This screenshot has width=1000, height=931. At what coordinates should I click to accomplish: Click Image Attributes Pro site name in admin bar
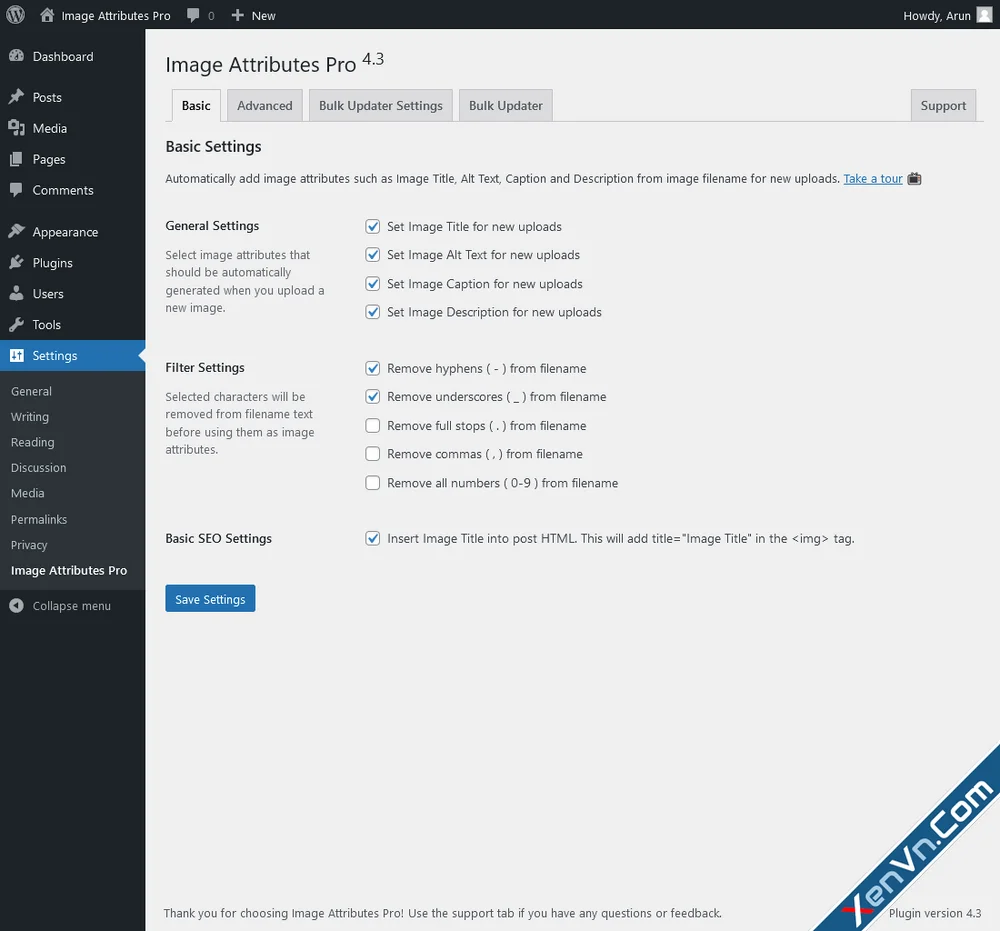coord(116,15)
